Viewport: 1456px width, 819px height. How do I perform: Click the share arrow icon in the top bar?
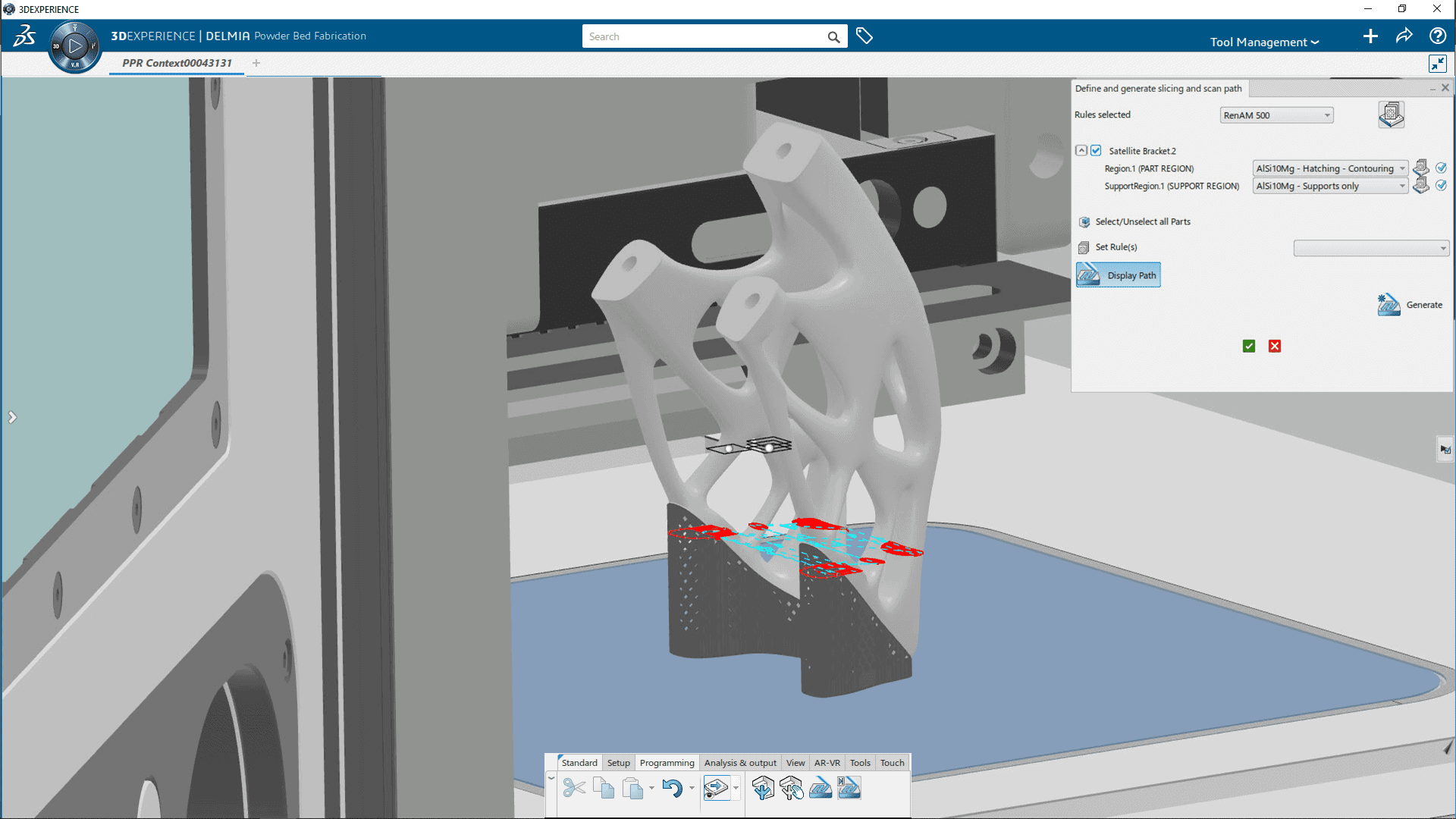pos(1404,36)
